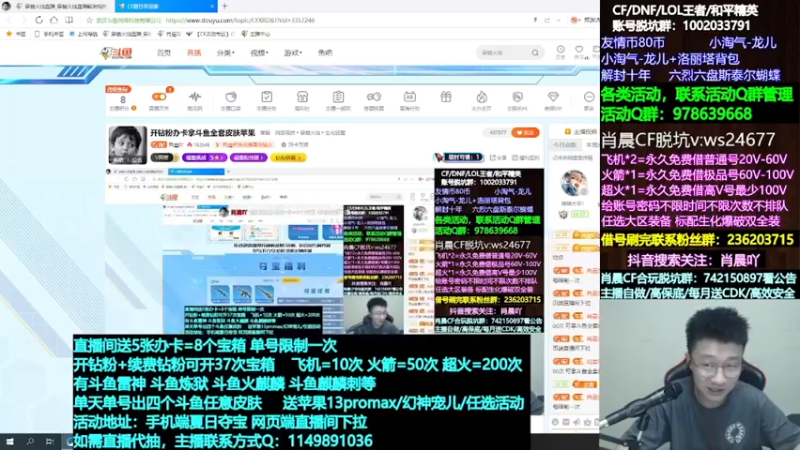Click the yellow badge under the title
The image size is (800, 450).
click(x=288, y=158)
